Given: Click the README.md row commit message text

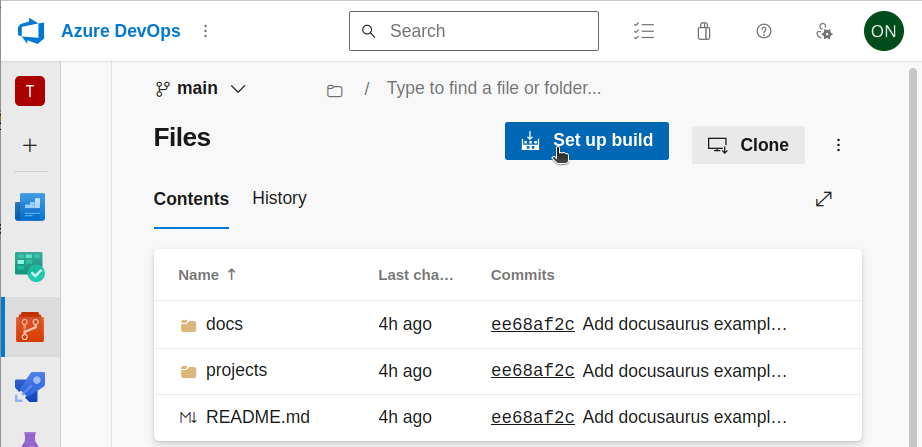Looking at the screenshot, I should 684,418.
